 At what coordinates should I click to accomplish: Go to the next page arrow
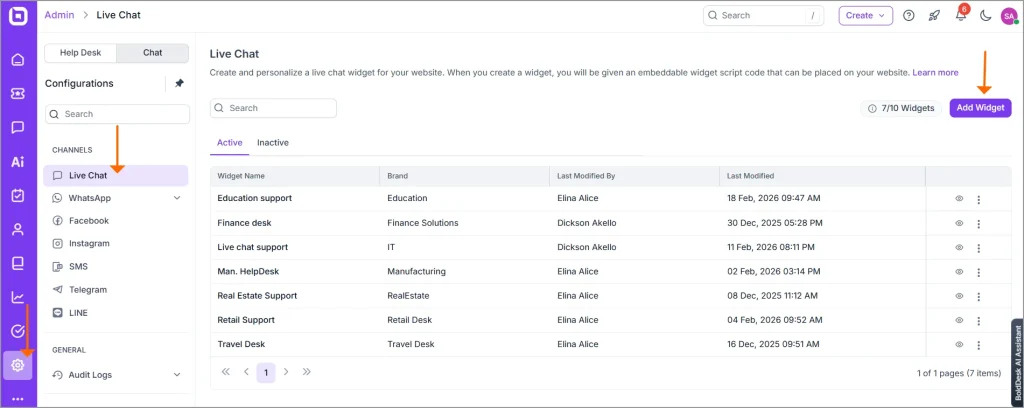[x=286, y=372]
